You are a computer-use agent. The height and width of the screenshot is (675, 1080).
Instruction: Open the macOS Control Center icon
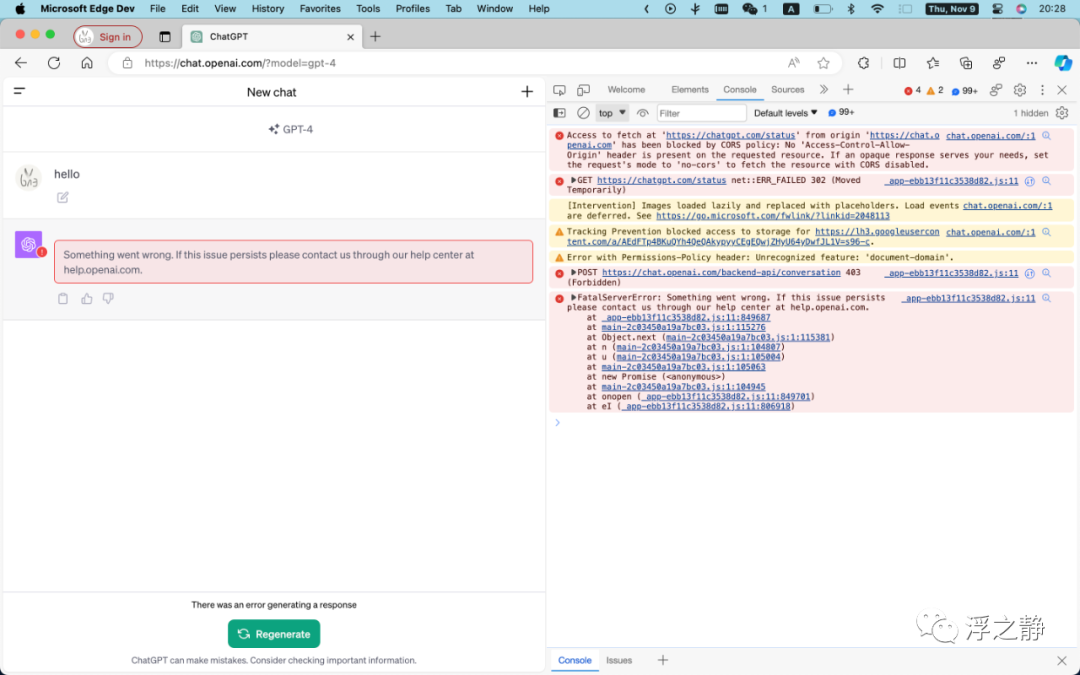click(x=997, y=9)
